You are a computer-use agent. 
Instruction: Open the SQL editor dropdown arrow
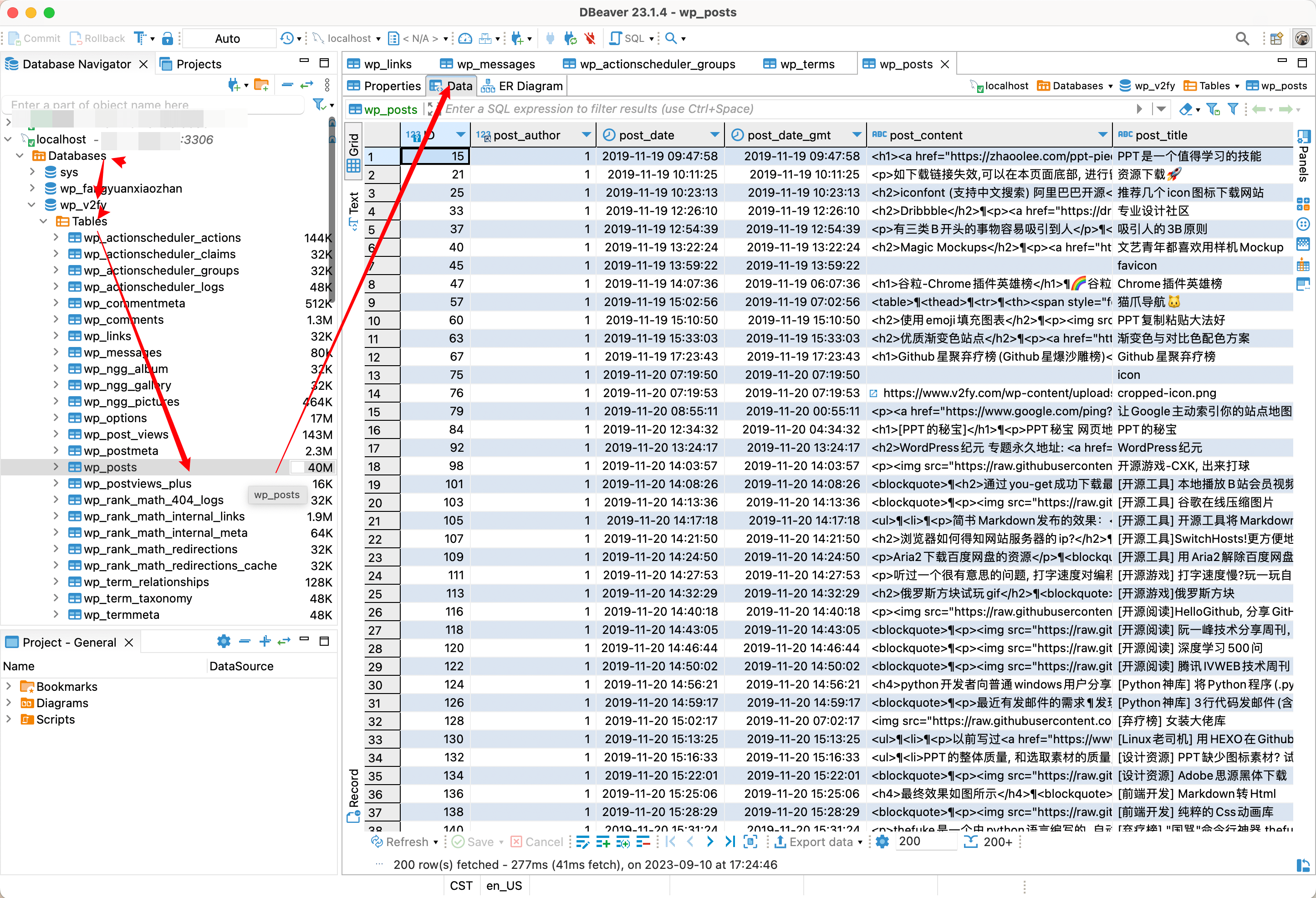[x=651, y=39]
